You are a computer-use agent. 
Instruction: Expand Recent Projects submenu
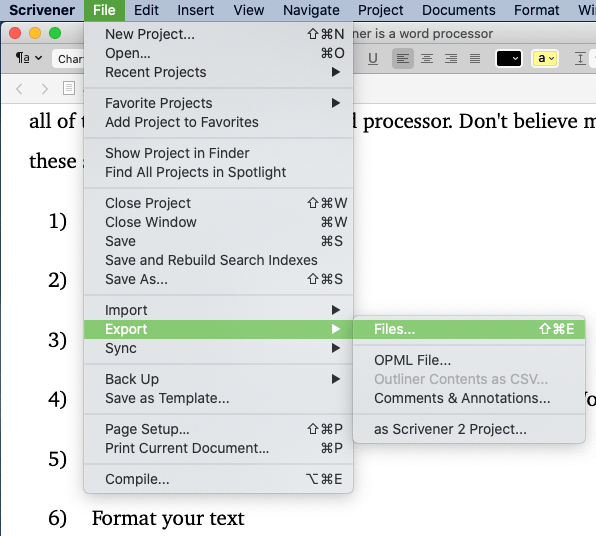pos(219,72)
